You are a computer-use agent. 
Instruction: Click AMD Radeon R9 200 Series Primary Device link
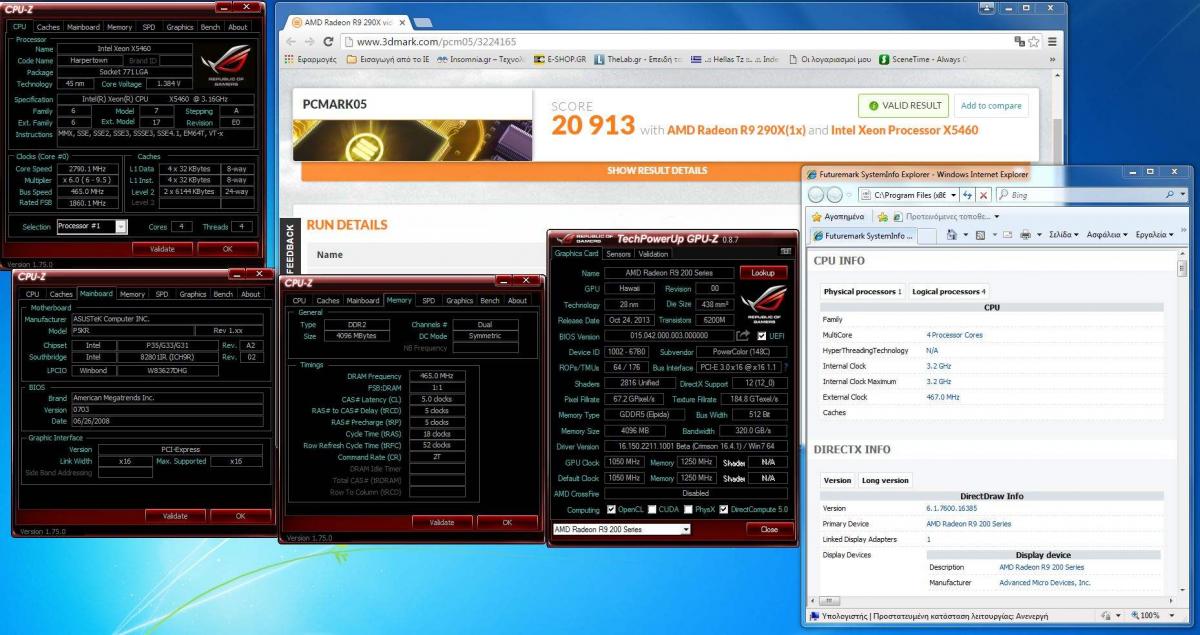[x=969, y=524]
